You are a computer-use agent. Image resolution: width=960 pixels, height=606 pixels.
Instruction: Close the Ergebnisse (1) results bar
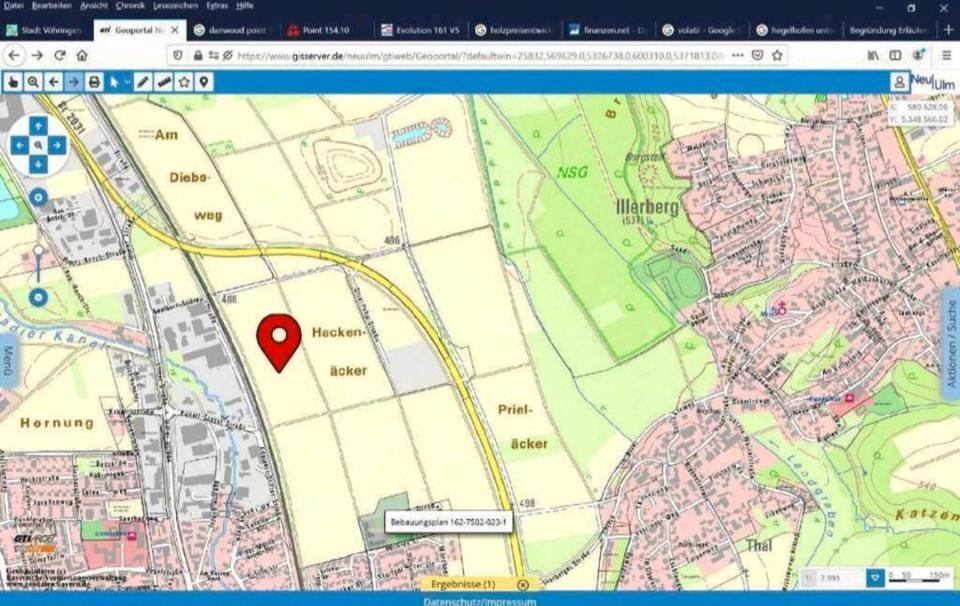523,584
